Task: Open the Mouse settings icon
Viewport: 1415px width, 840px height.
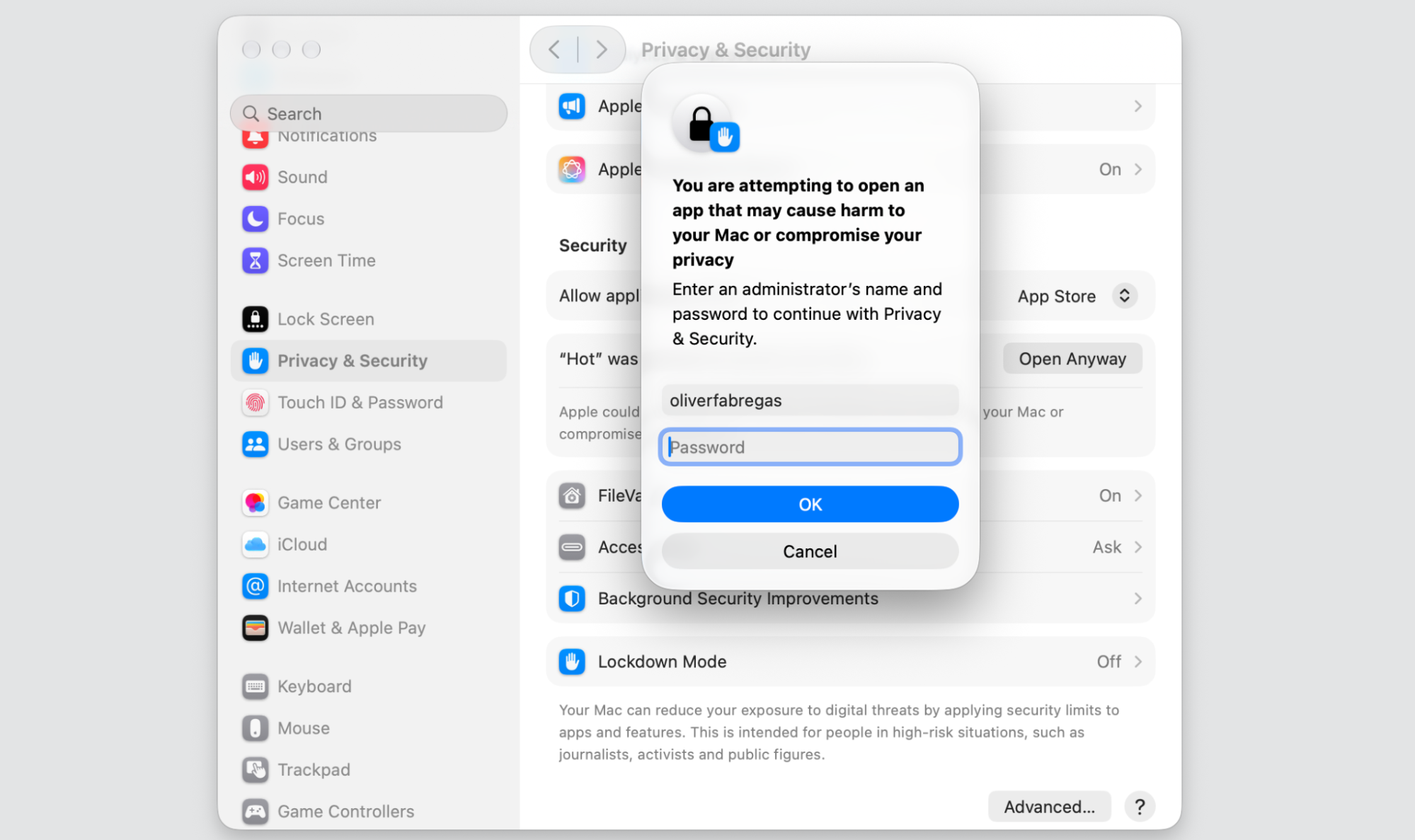Action: pos(255,728)
